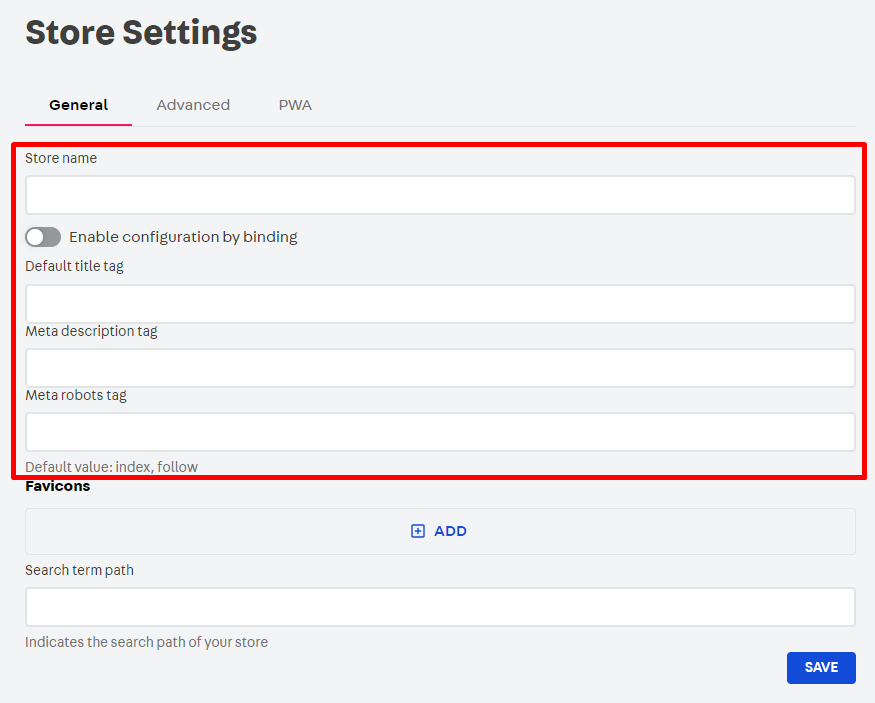This screenshot has width=875, height=703.
Task: Click the Enable configuration by binding label
Action: click(x=183, y=237)
